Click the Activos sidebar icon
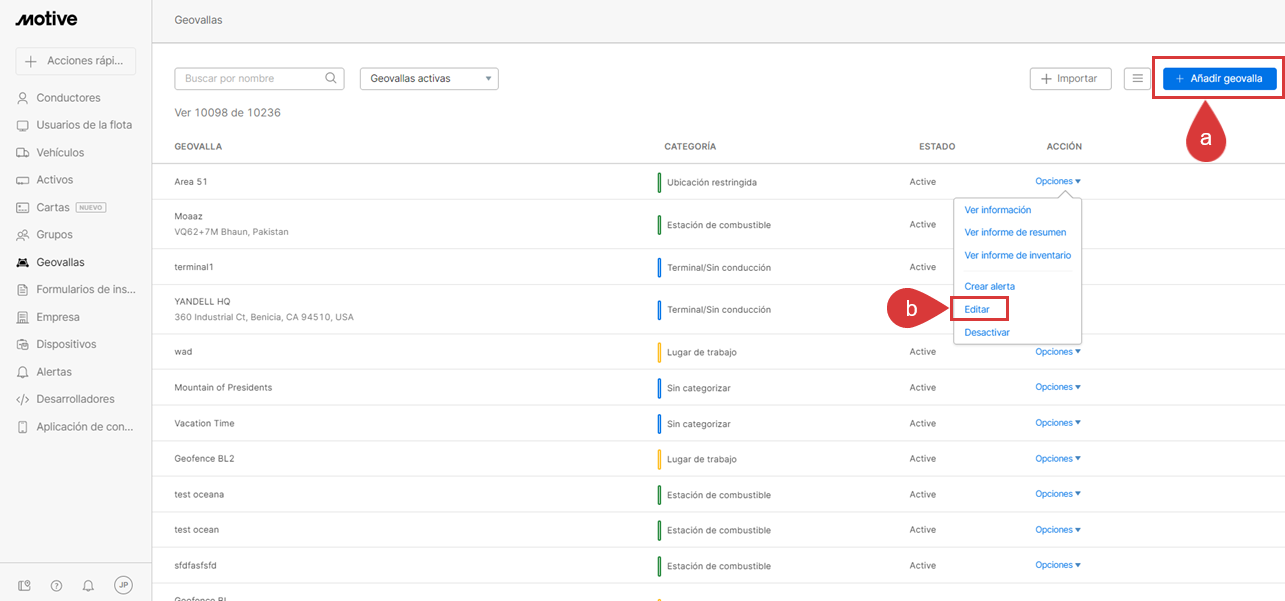This screenshot has width=1285, height=601. coord(23,180)
